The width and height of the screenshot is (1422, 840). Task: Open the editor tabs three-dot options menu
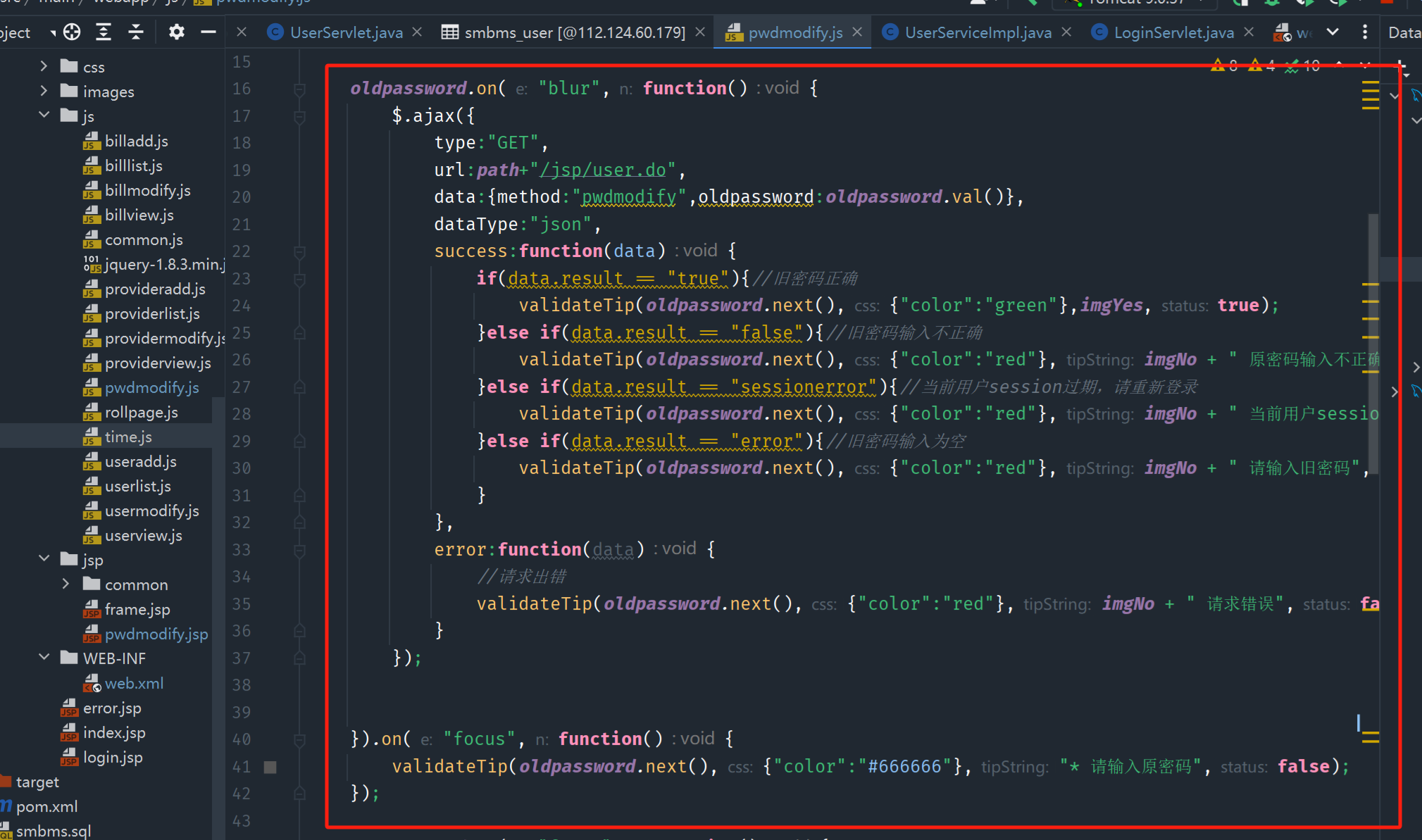1365,32
